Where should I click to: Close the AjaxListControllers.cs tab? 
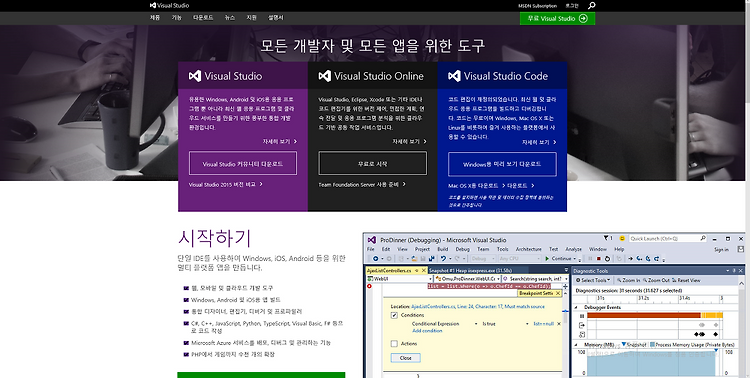424,270
